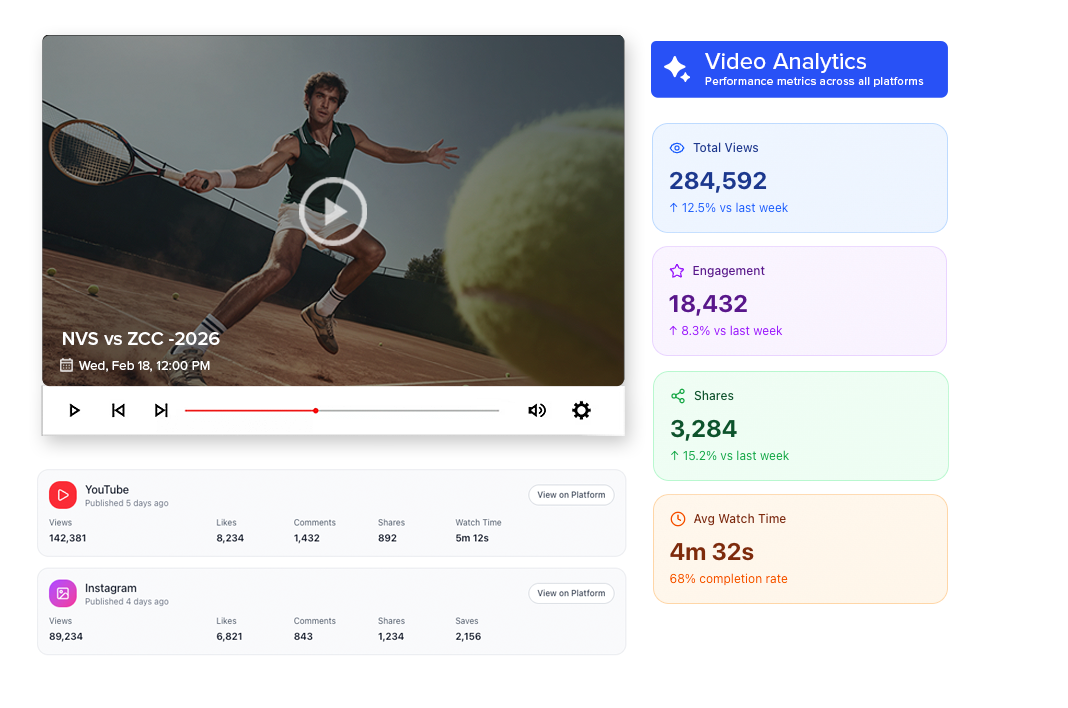Click the video title NVS vs ZCC -2026
This screenshot has height=708, width=1068.
coord(141,339)
